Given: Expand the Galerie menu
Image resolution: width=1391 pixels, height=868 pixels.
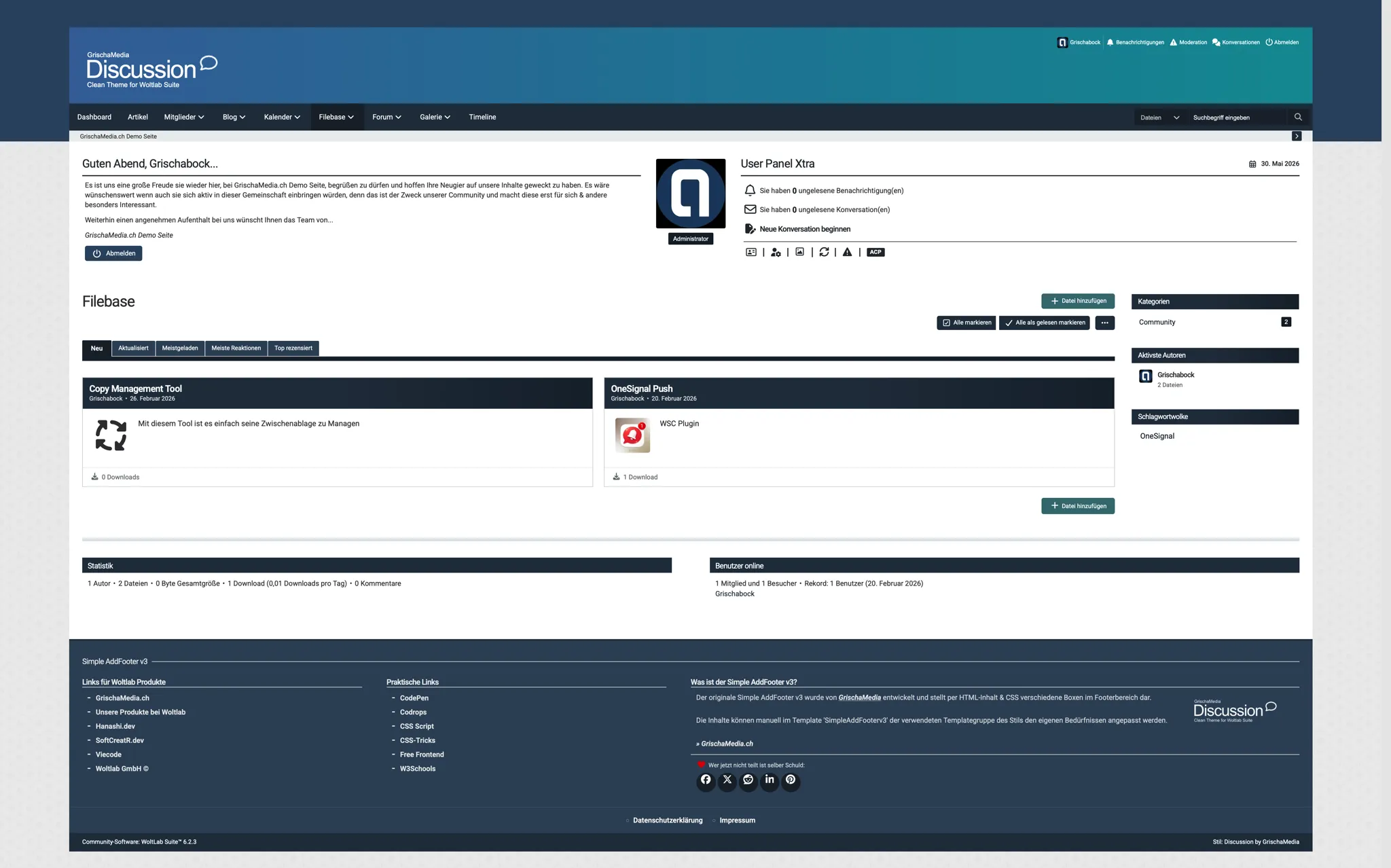Looking at the screenshot, I should click(x=435, y=117).
